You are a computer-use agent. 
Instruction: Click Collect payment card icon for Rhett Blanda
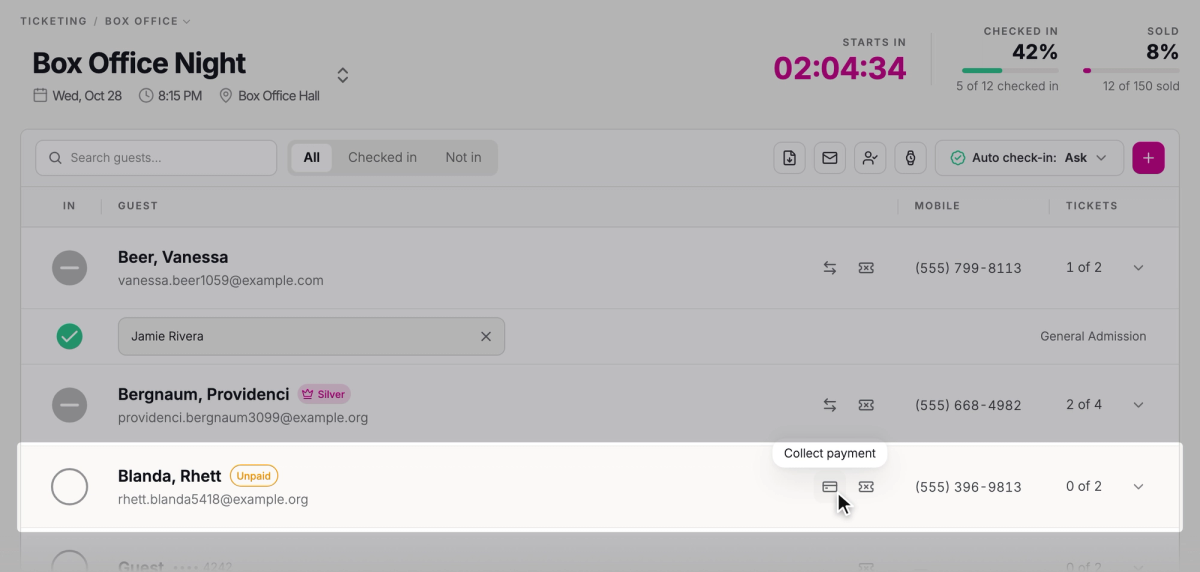pyautogui.click(x=830, y=487)
